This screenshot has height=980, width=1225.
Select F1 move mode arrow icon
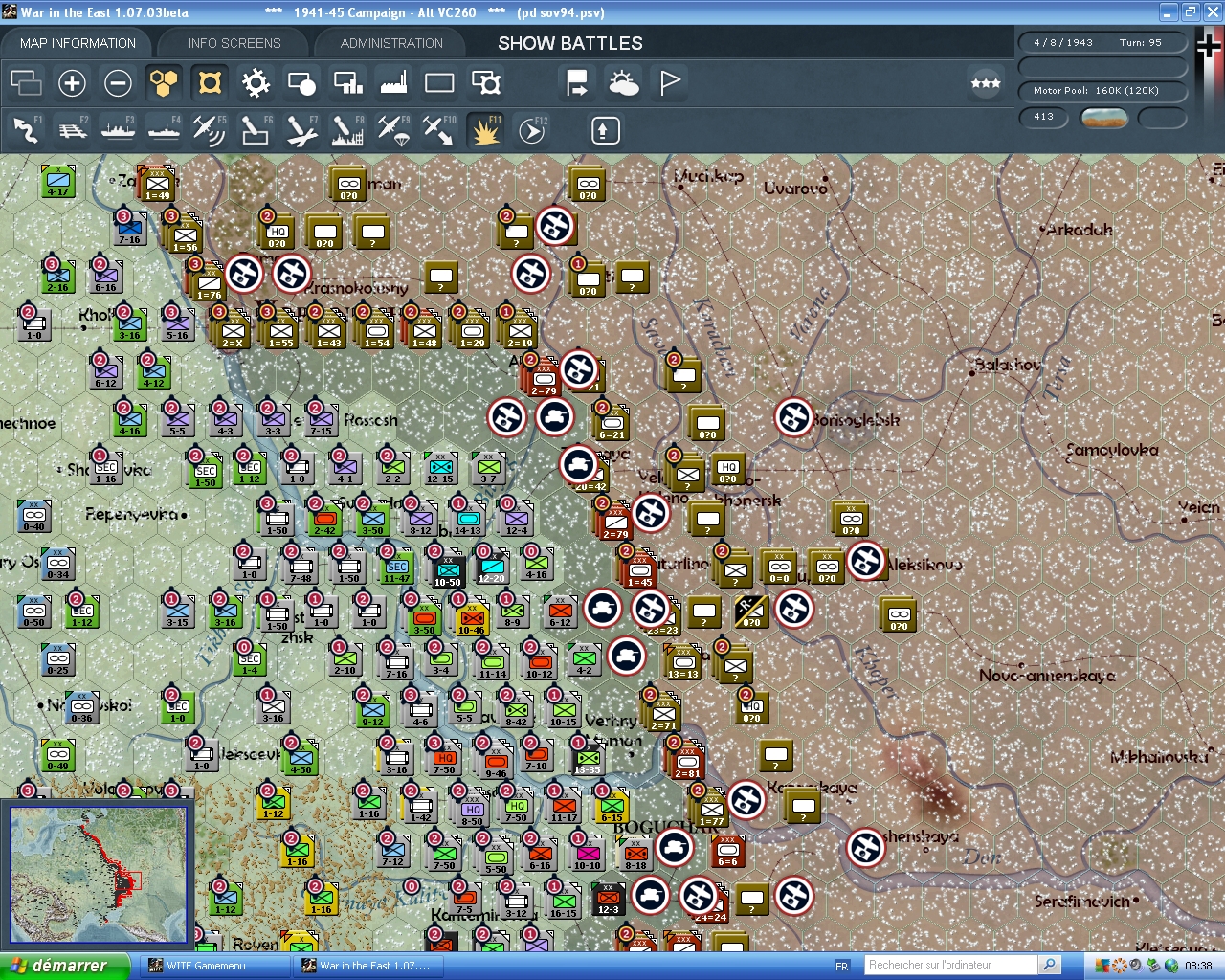[26, 130]
